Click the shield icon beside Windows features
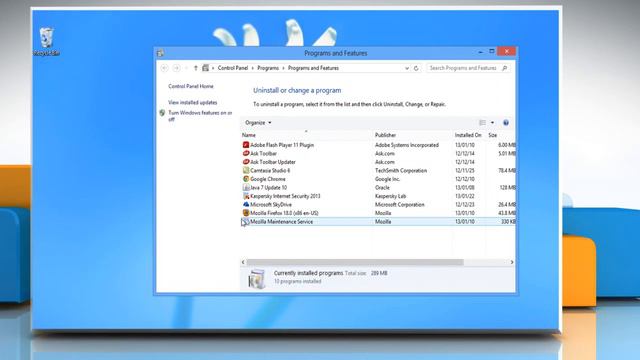640x360 pixels. pos(162,113)
